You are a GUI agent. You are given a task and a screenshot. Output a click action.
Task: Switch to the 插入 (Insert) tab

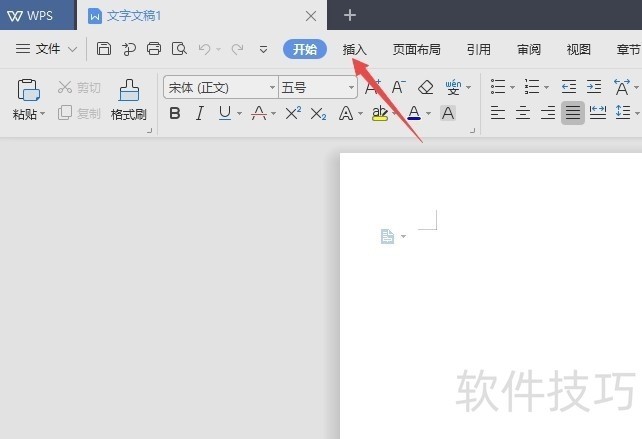click(355, 50)
